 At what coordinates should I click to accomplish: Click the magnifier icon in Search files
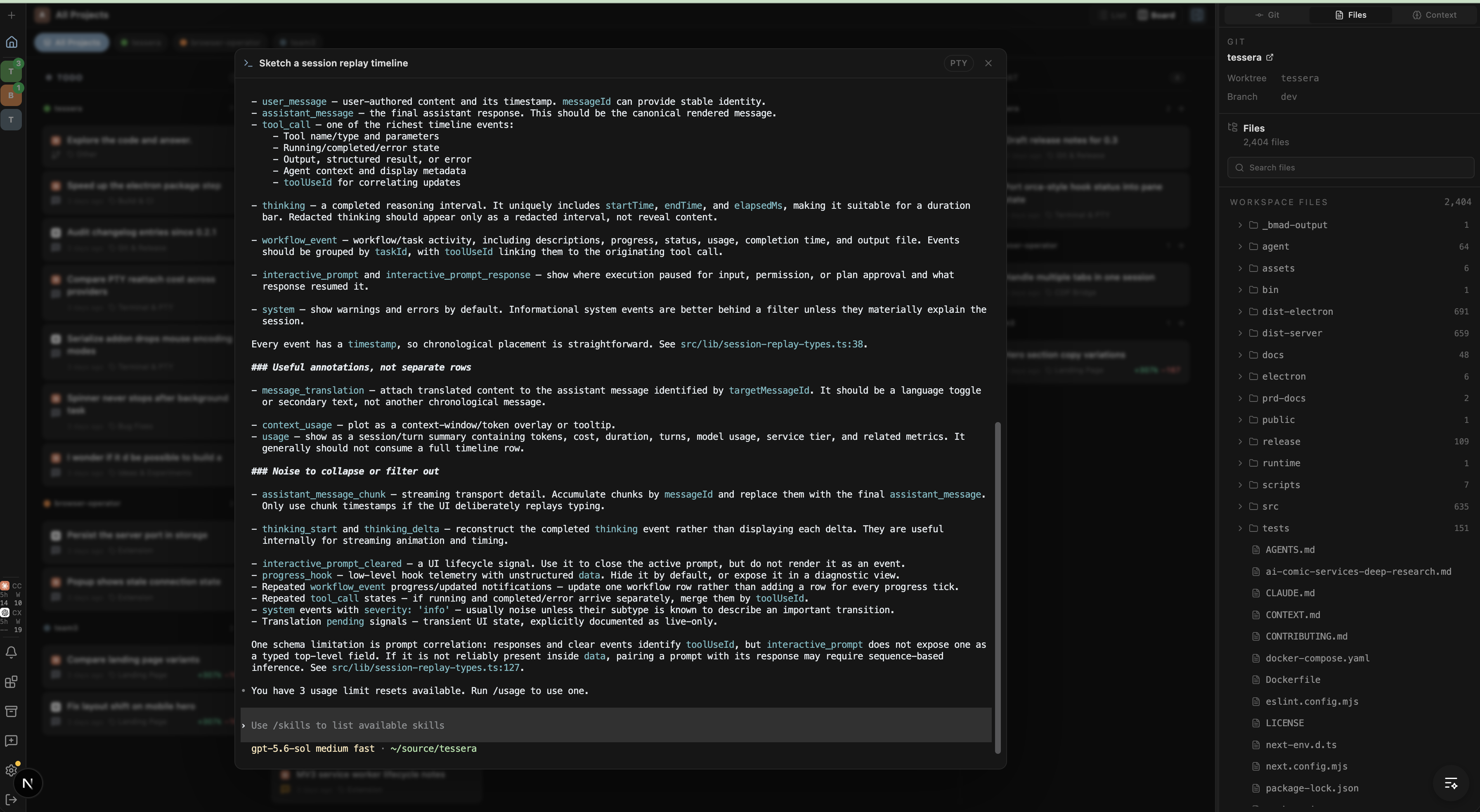click(1239, 168)
